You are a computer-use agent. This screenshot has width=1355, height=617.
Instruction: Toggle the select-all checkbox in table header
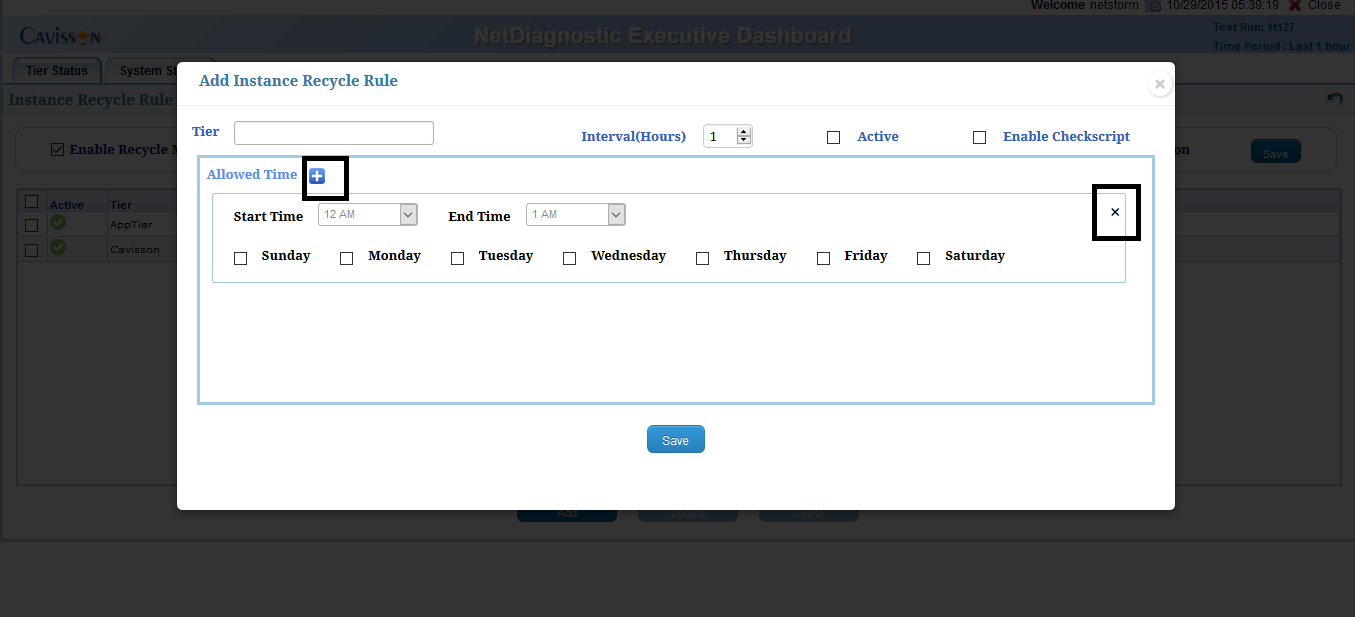[x=31, y=202]
